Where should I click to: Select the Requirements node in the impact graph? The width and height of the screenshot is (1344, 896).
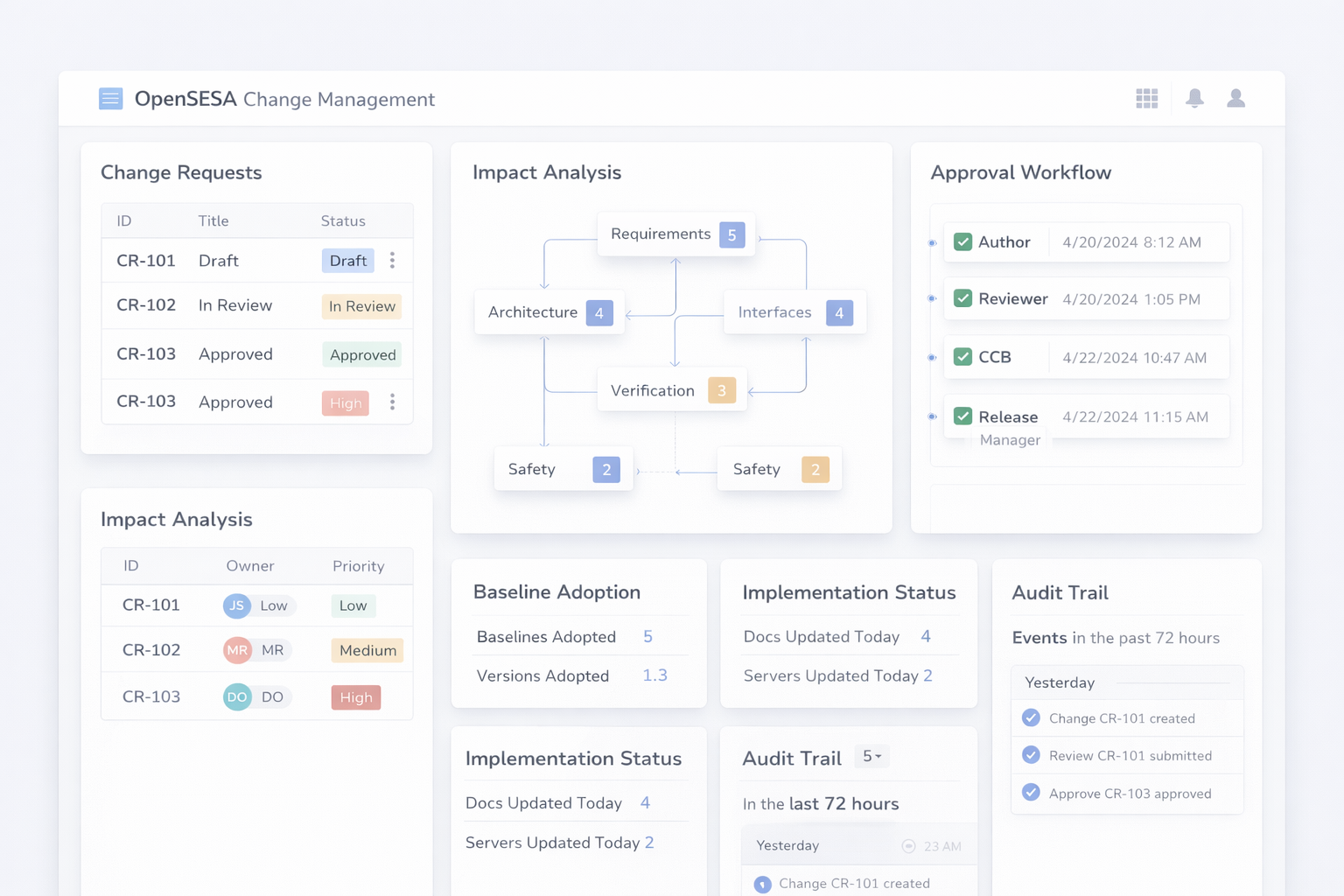676,234
